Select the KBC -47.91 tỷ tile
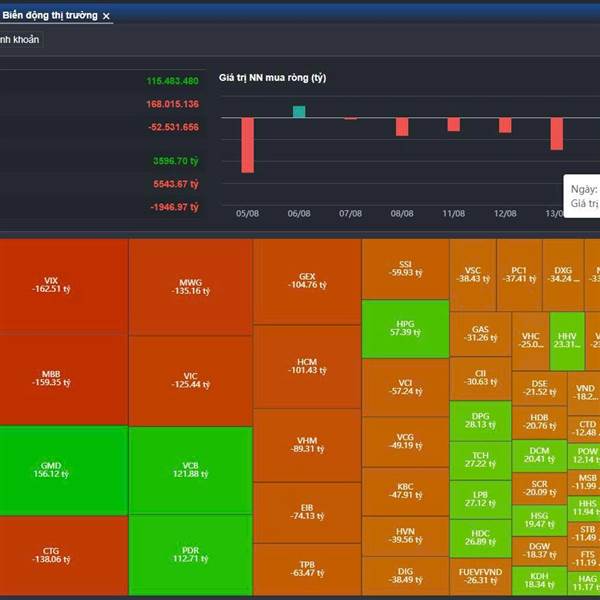600x600 pixels. tap(405, 492)
